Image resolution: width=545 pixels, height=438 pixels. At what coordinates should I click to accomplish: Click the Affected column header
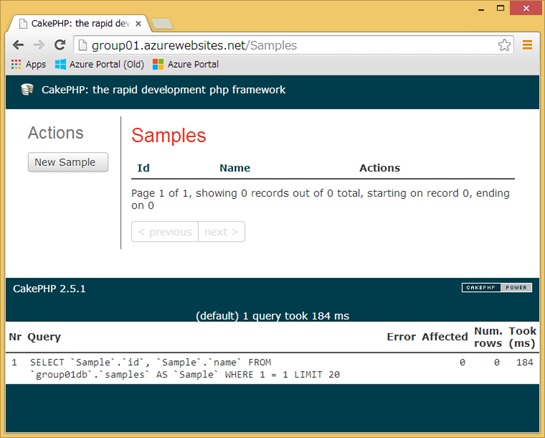tap(445, 337)
